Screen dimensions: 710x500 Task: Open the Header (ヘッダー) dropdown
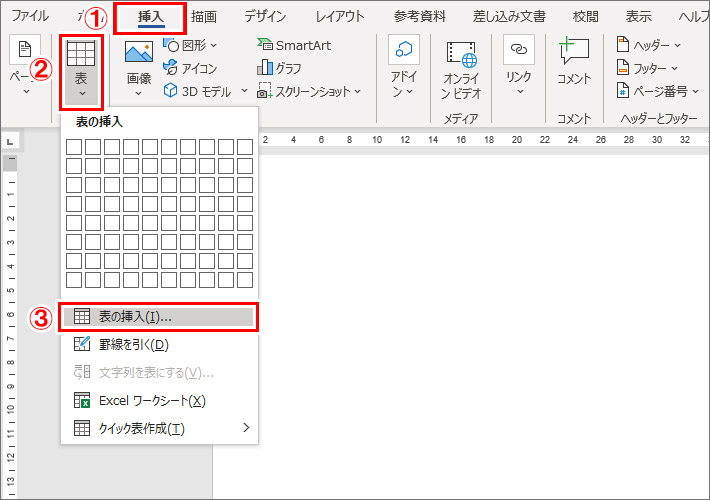pos(649,45)
